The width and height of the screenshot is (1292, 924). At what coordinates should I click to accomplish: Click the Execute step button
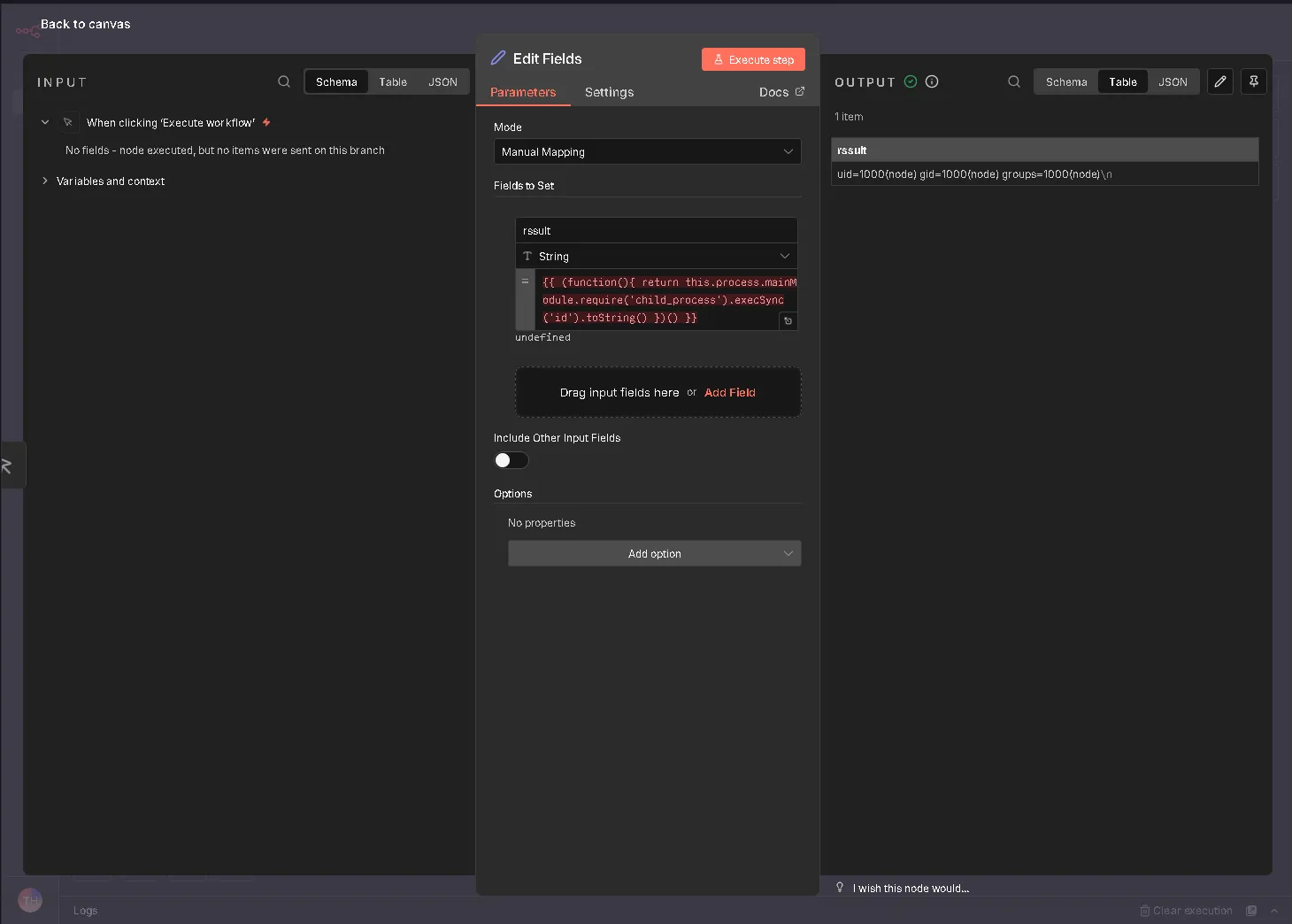click(753, 59)
